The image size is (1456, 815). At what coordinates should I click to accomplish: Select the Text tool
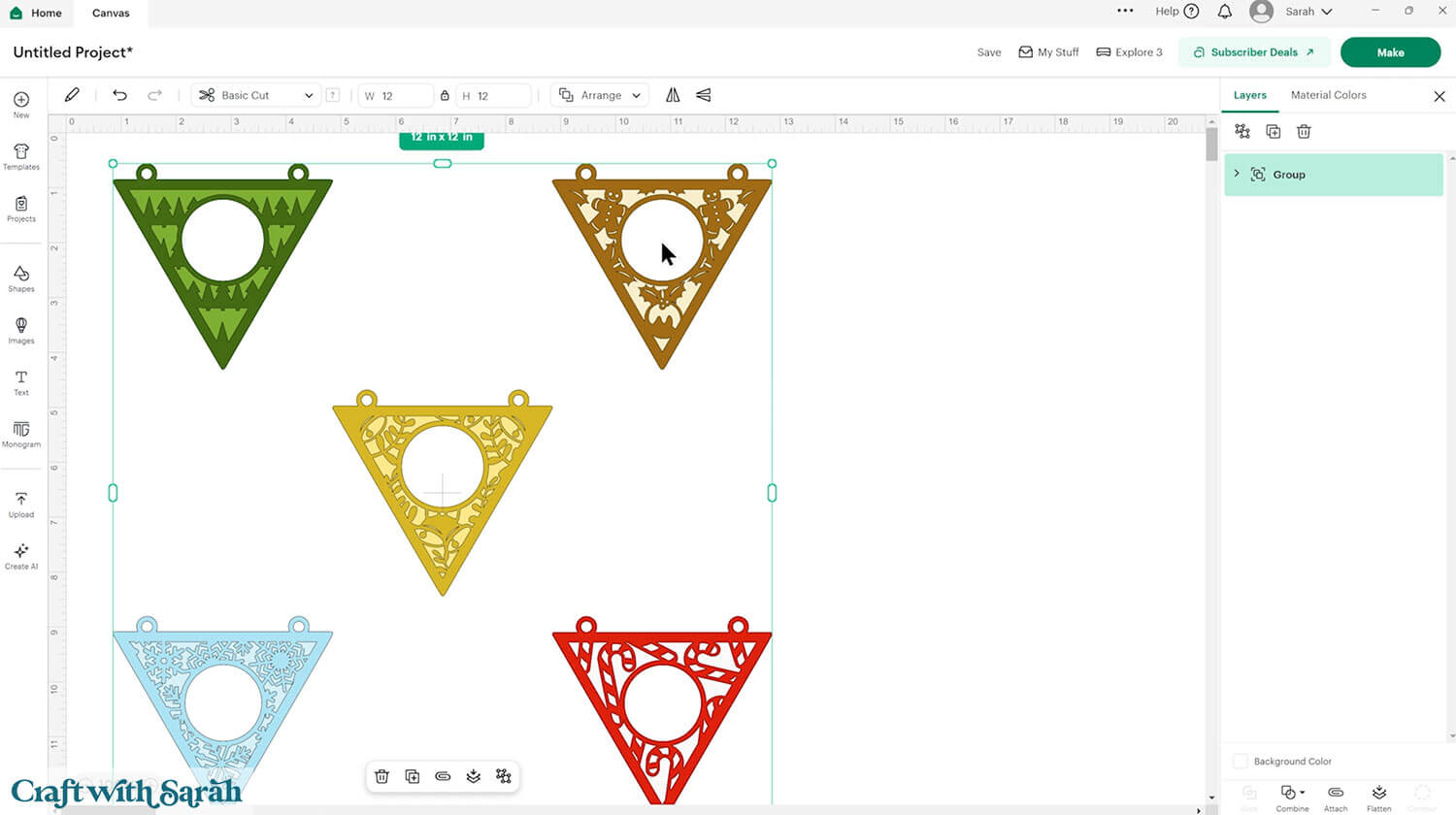pyautogui.click(x=20, y=382)
